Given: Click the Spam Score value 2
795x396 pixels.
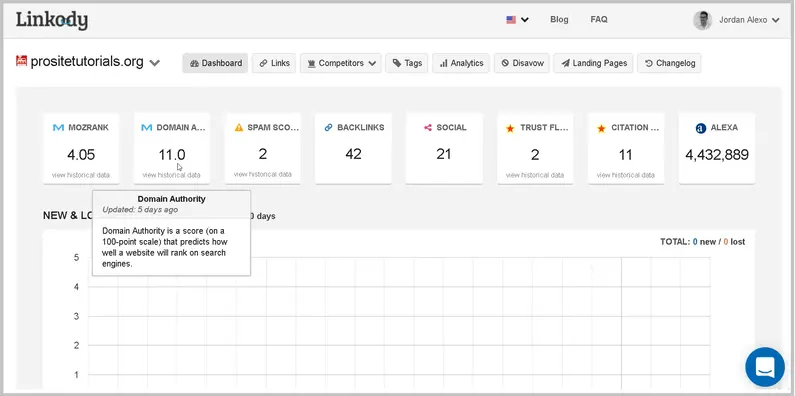Looking at the screenshot, I should point(263,154).
